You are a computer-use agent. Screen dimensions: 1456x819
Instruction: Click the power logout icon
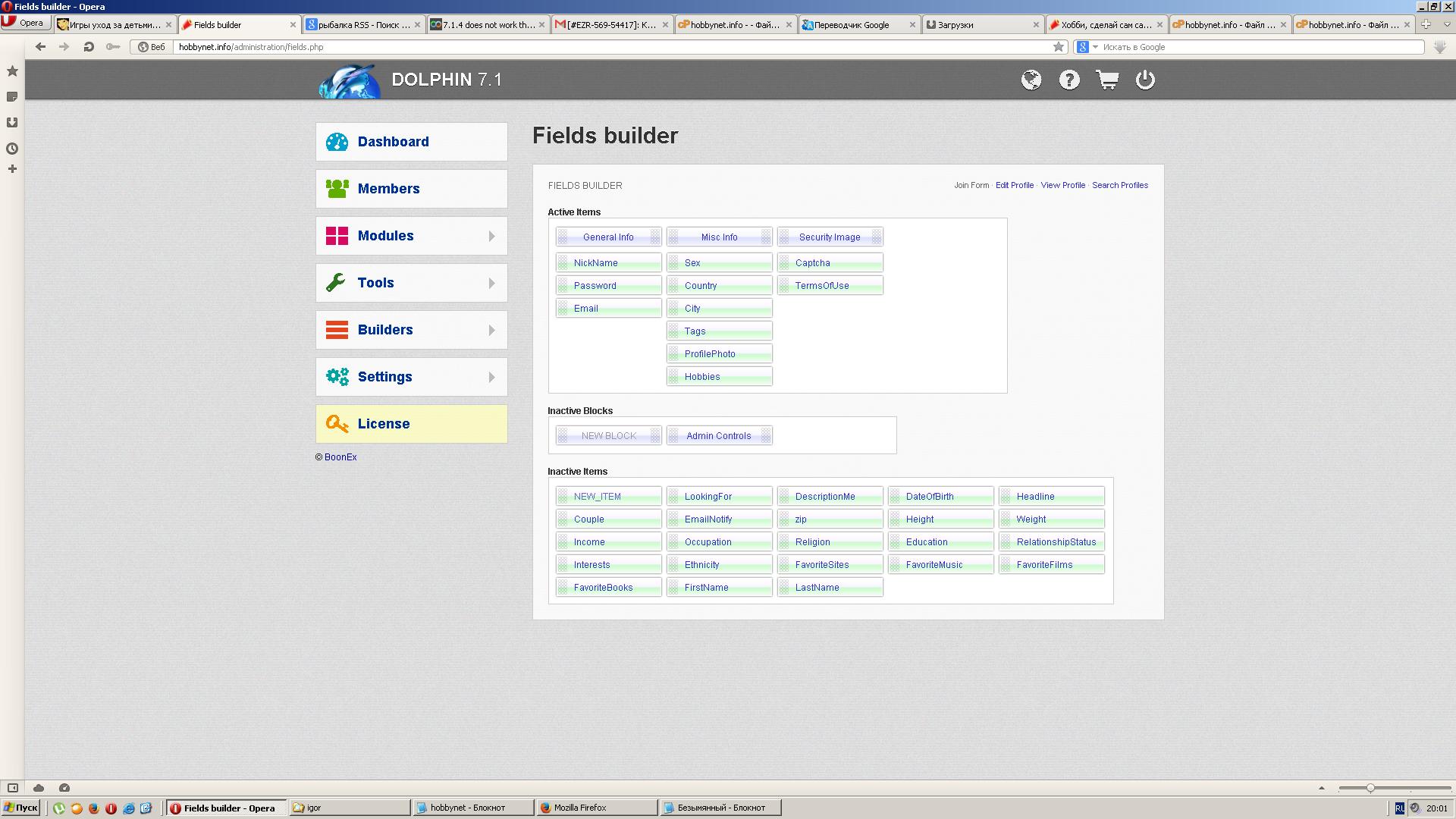click(x=1145, y=80)
